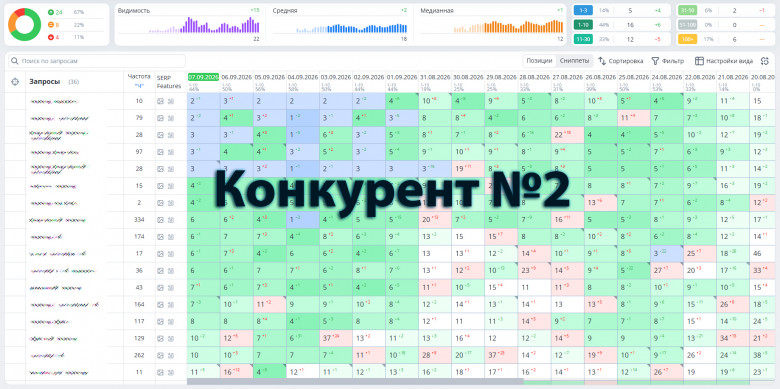Viewport: 780px width, 389px height.
Task: Click the second SERP icon in frequency 174 row
Action: [171, 237]
